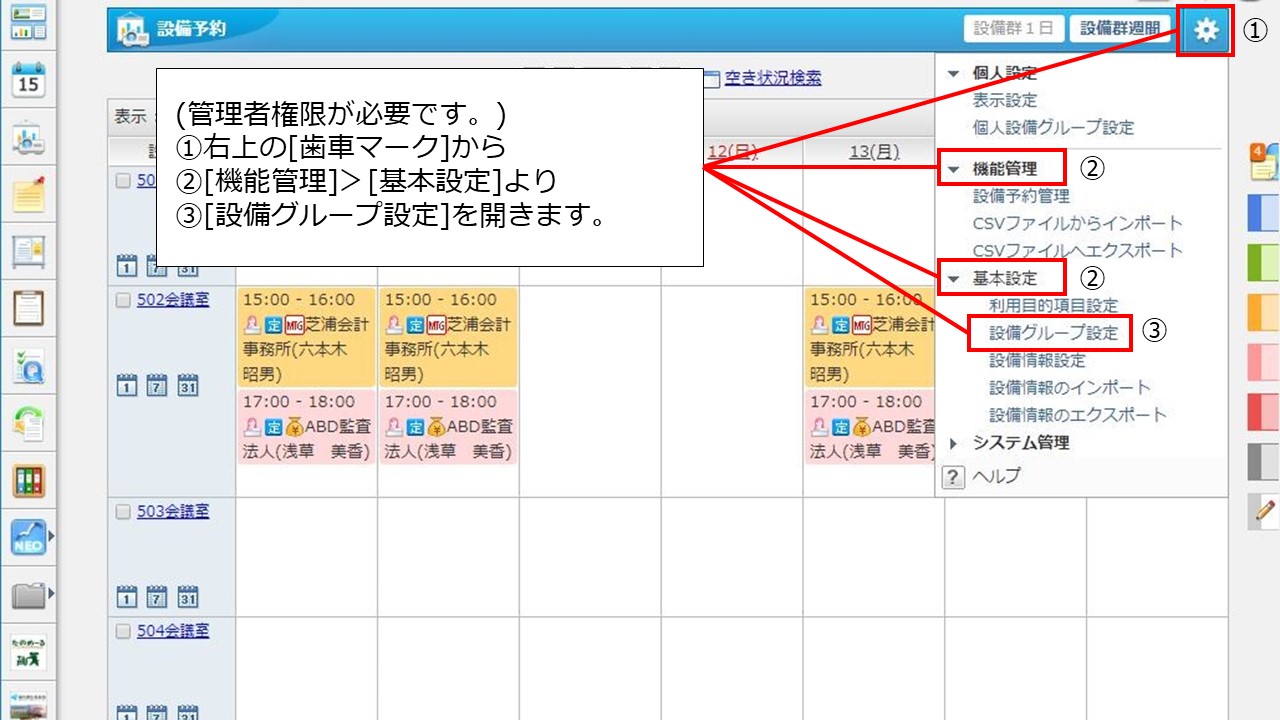Click the 31-day view icon for 502会議室

[187, 385]
